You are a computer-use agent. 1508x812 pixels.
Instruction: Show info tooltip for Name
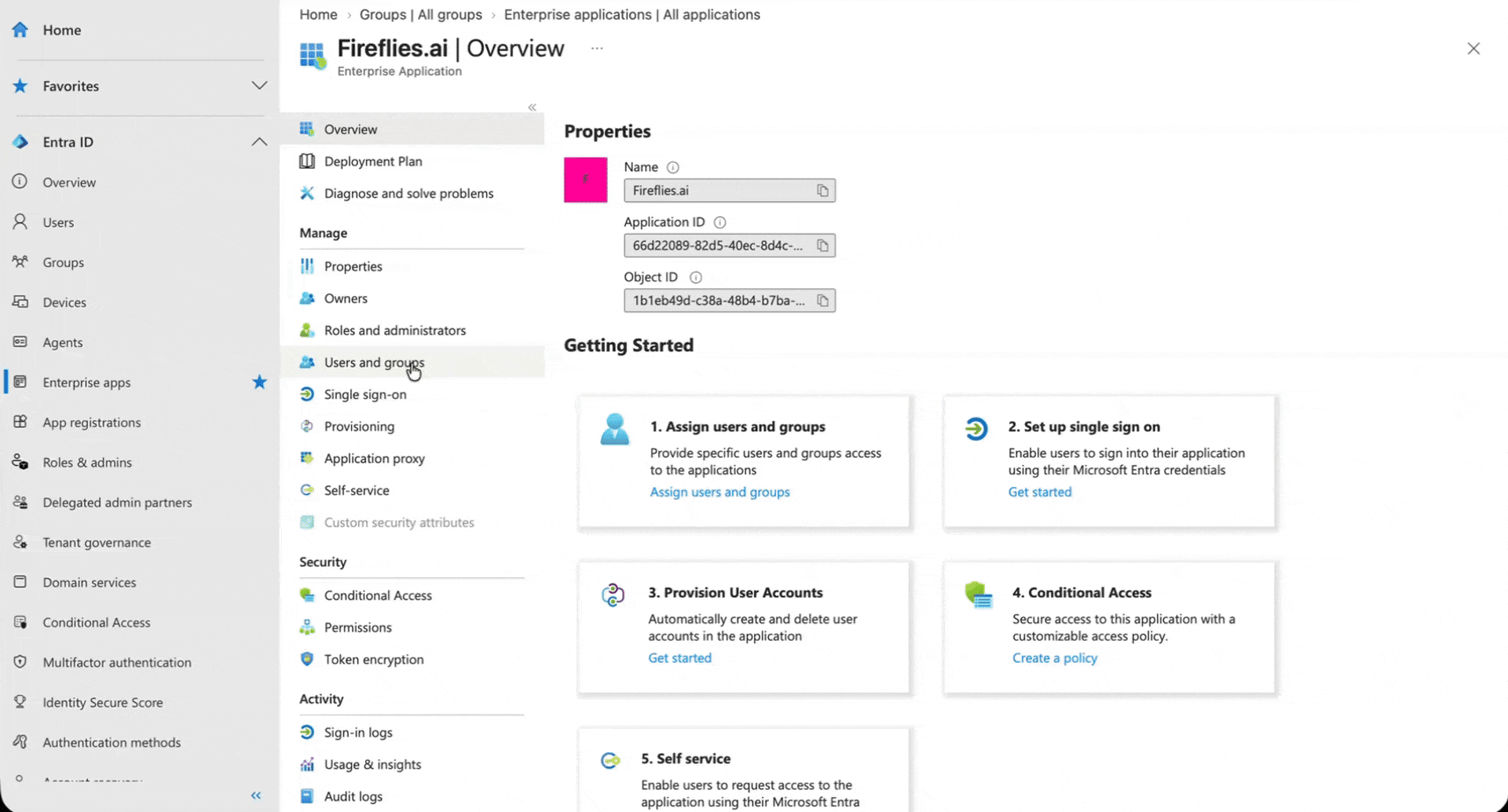[x=672, y=167]
